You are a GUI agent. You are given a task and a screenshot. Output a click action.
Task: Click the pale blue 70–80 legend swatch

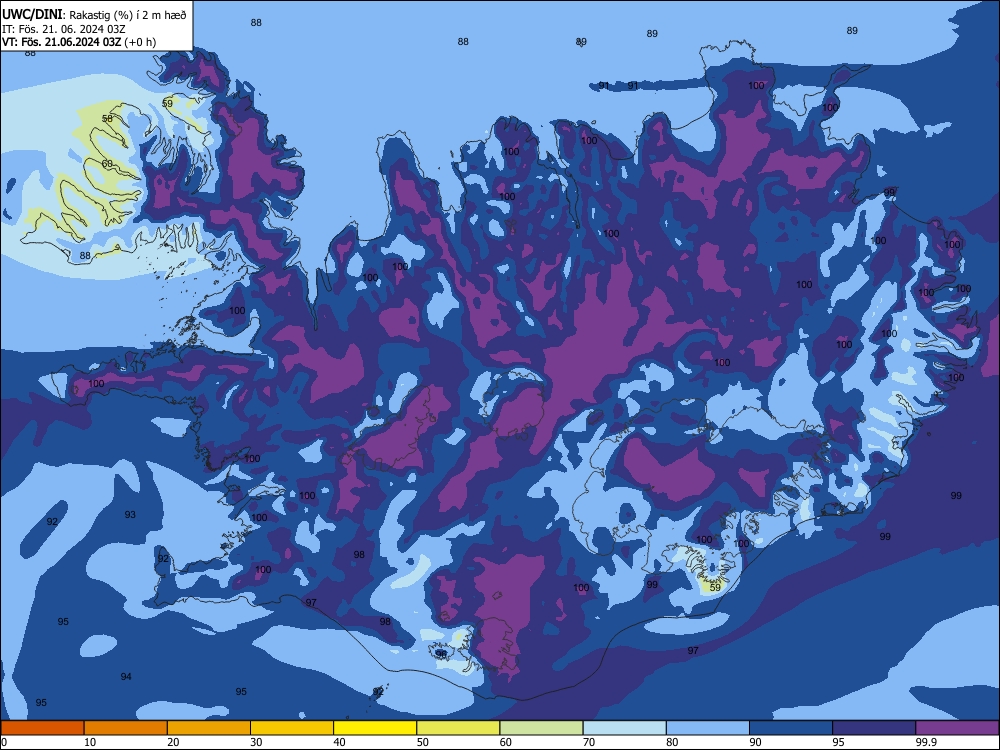pyautogui.click(x=624, y=728)
